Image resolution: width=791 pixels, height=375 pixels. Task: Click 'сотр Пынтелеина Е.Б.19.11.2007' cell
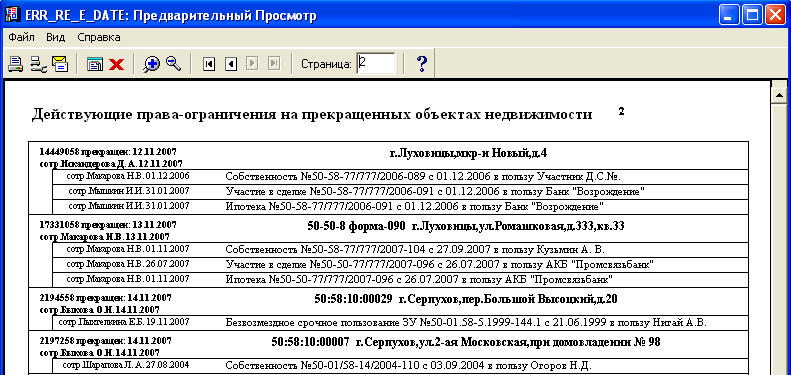(x=124, y=322)
